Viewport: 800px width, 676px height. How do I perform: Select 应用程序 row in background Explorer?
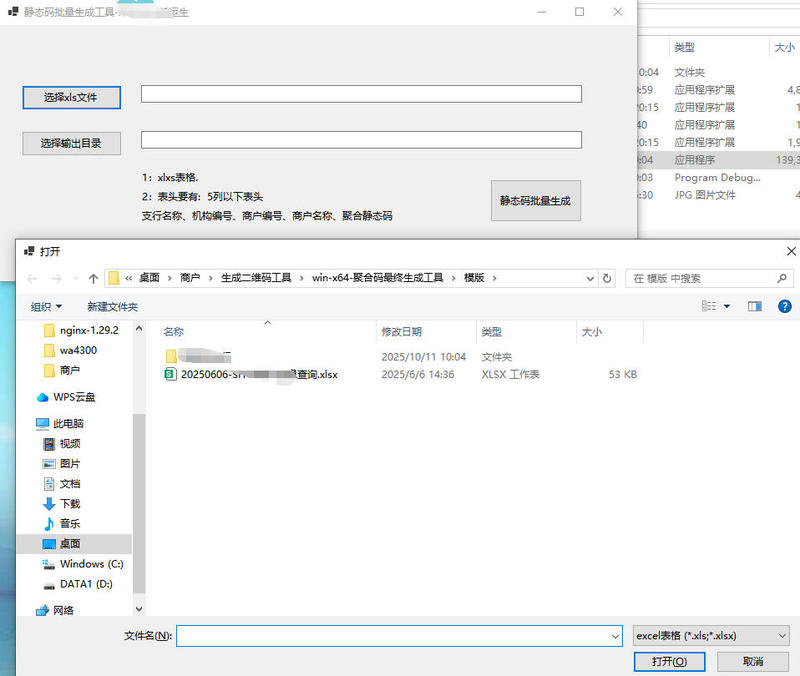click(718, 160)
